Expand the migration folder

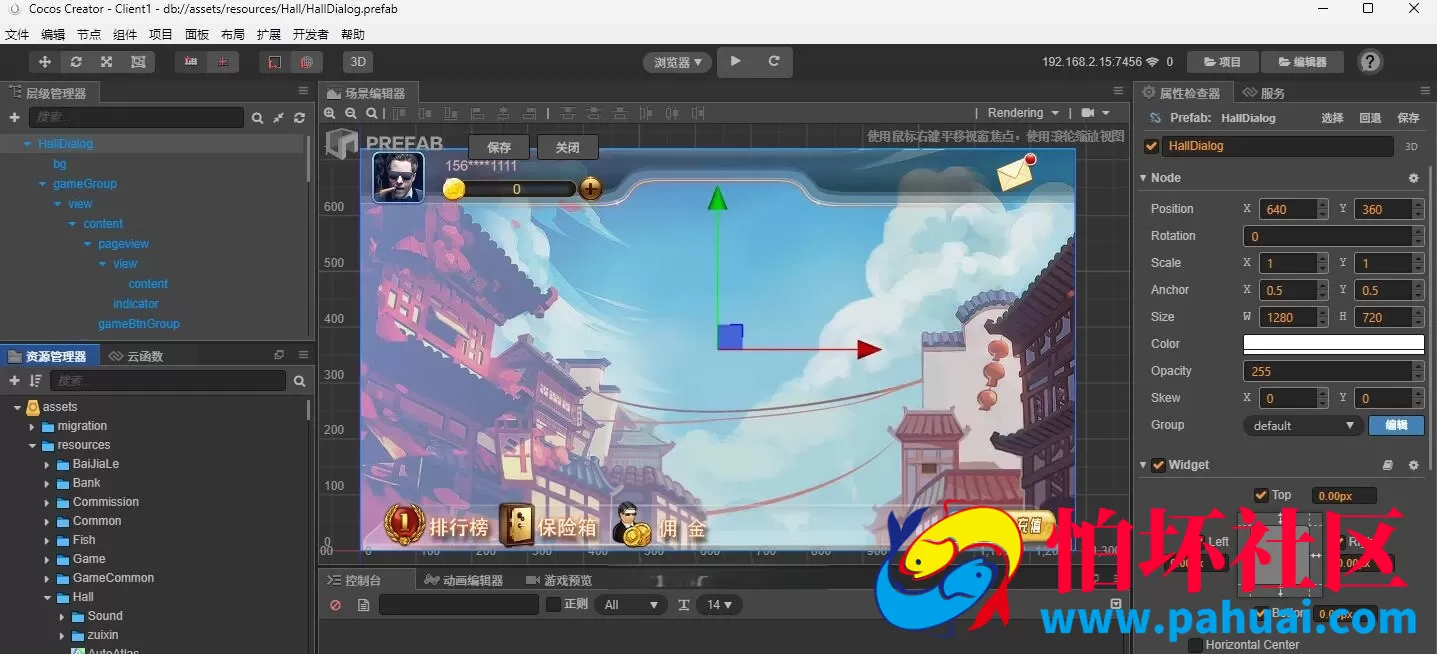click(x=32, y=426)
